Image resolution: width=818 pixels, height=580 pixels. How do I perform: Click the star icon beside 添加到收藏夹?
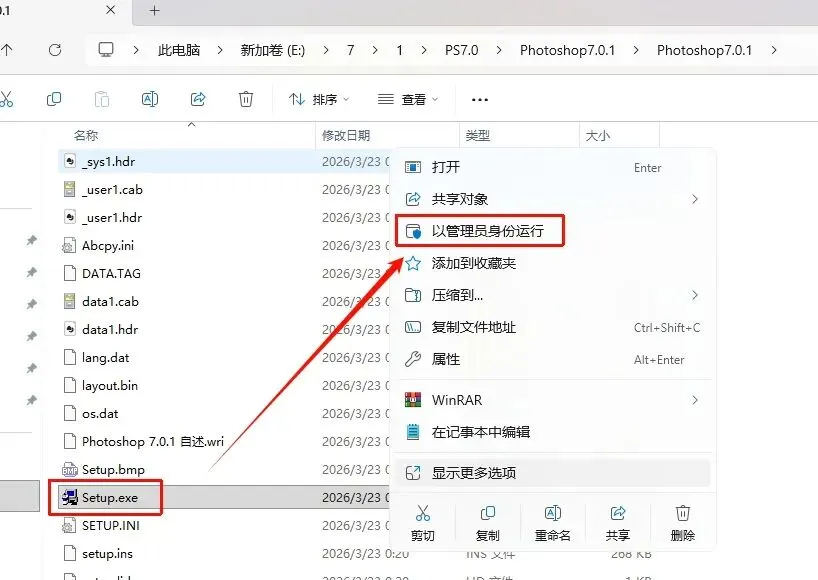tap(413, 263)
